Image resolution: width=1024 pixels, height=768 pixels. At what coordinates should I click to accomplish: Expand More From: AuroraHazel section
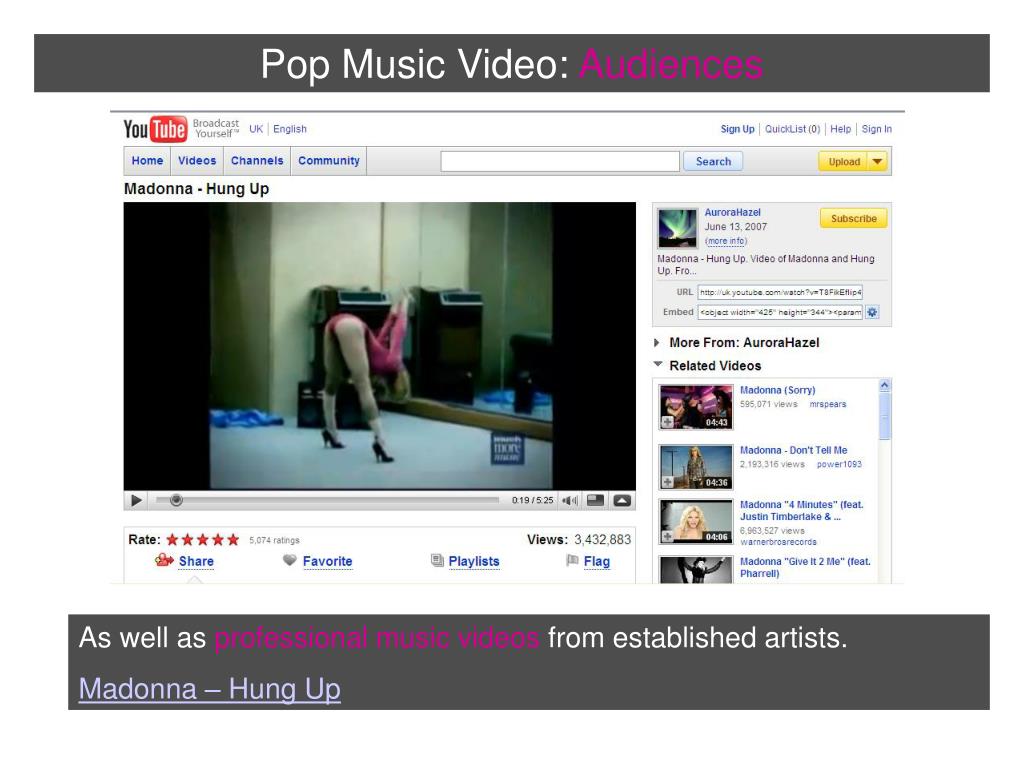[656, 343]
